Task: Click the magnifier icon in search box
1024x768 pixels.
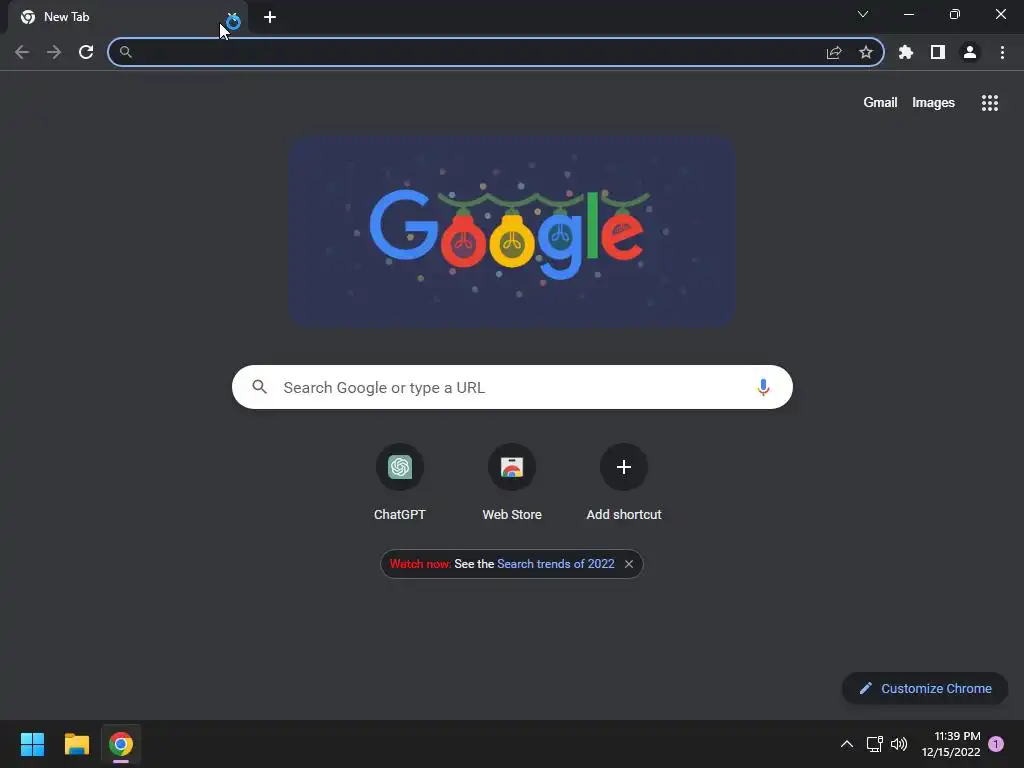Action: coord(260,387)
